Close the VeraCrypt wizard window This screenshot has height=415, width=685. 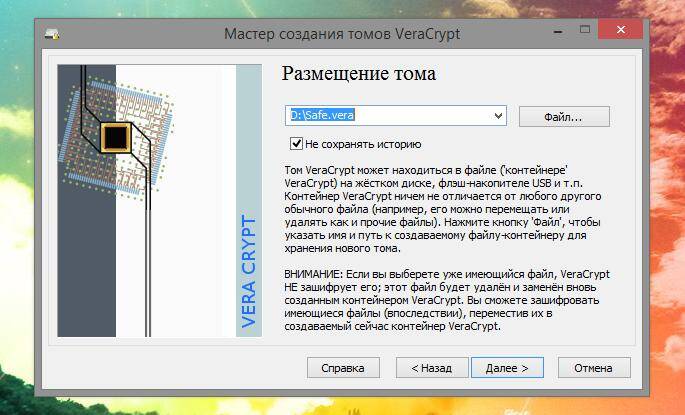point(621,30)
